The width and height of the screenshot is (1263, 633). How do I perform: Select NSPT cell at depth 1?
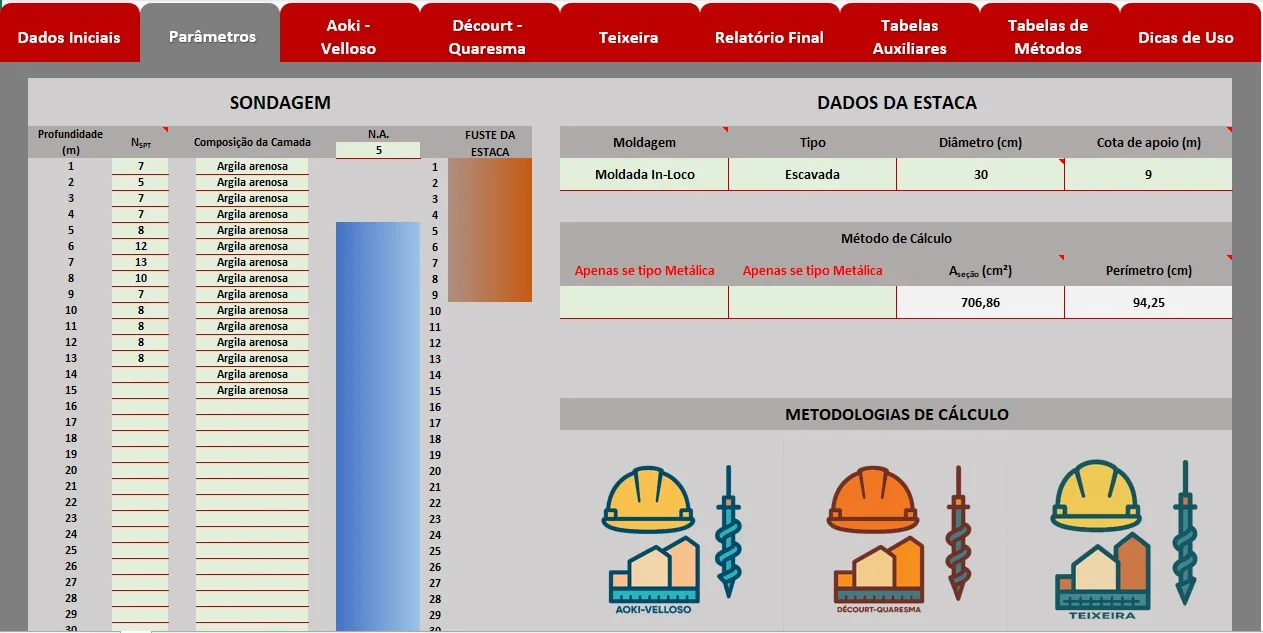tap(140, 166)
